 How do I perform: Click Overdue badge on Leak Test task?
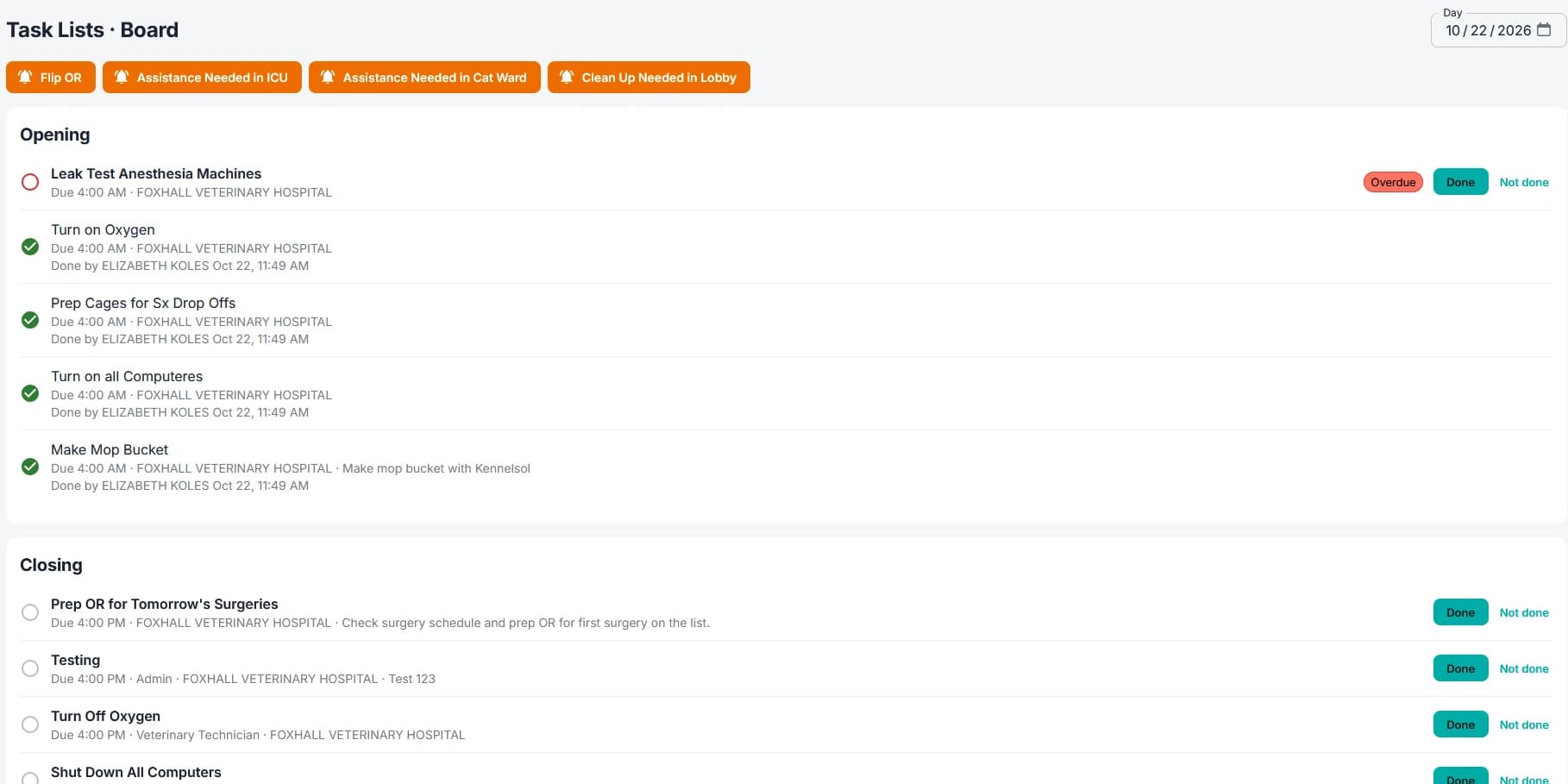1393,182
